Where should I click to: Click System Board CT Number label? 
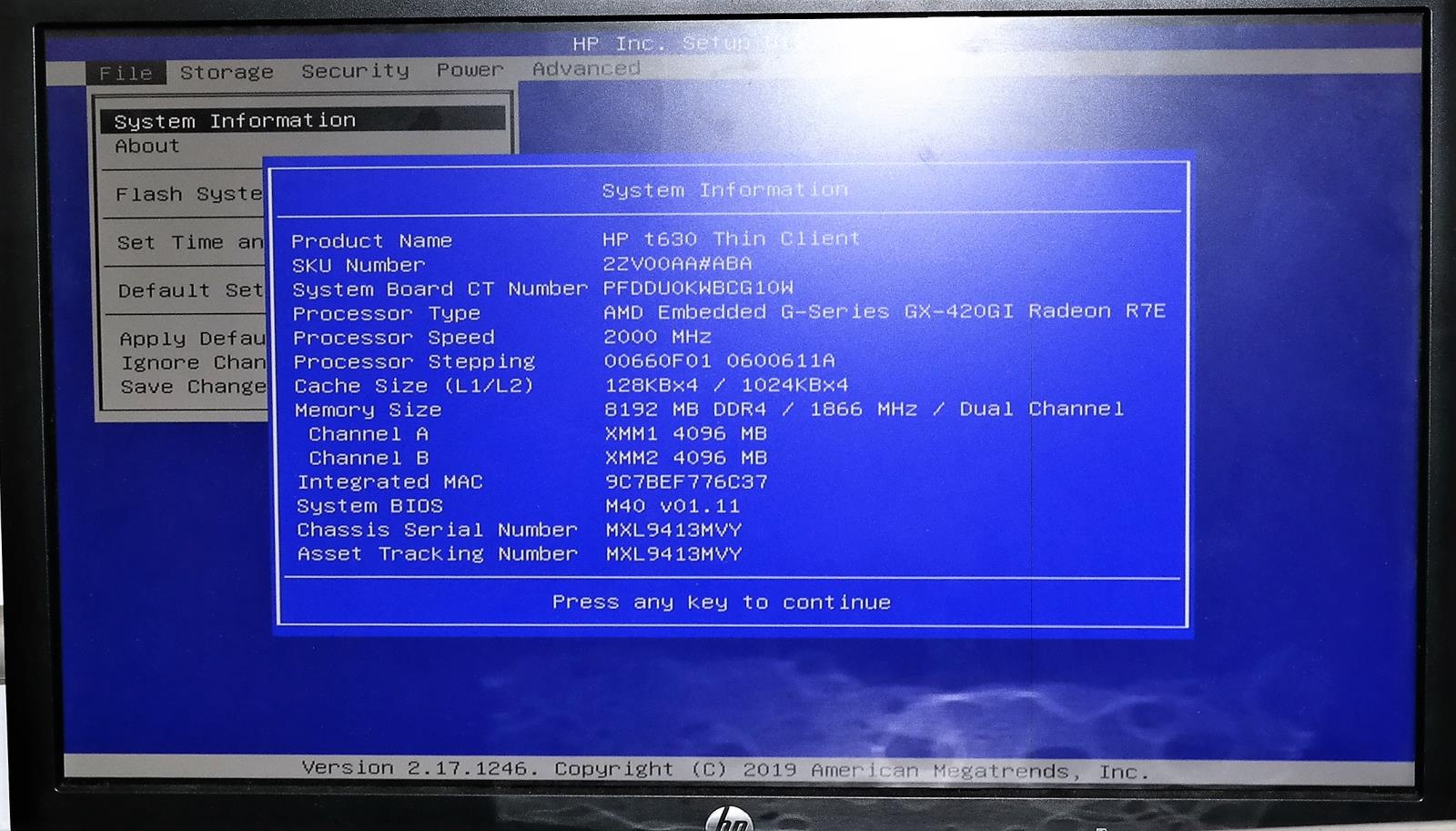[x=440, y=289]
